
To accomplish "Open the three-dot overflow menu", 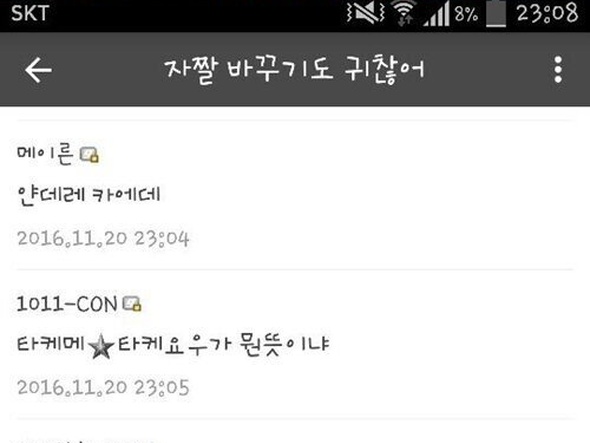I will (x=558, y=70).
